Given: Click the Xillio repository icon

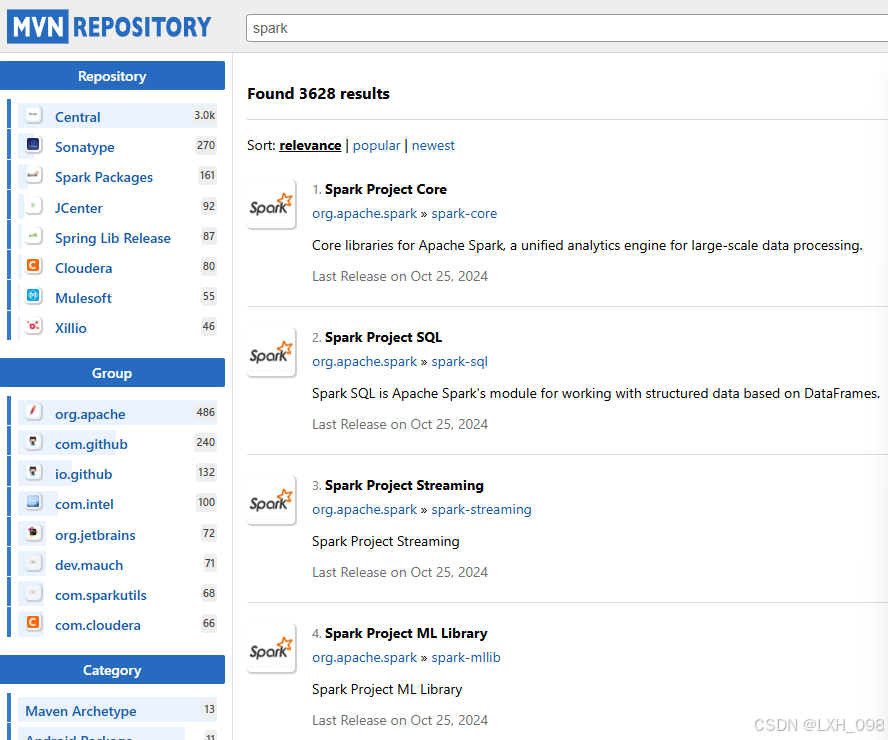Looking at the screenshot, I should coord(33,326).
